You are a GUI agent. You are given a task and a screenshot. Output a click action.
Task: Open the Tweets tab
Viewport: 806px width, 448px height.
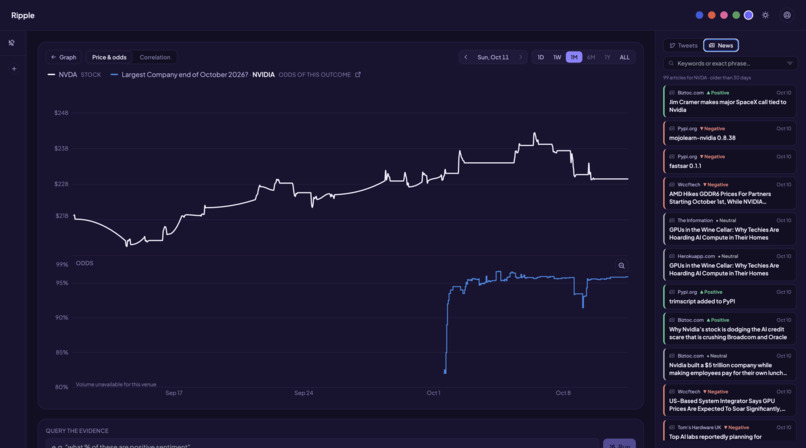pos(683,45)
